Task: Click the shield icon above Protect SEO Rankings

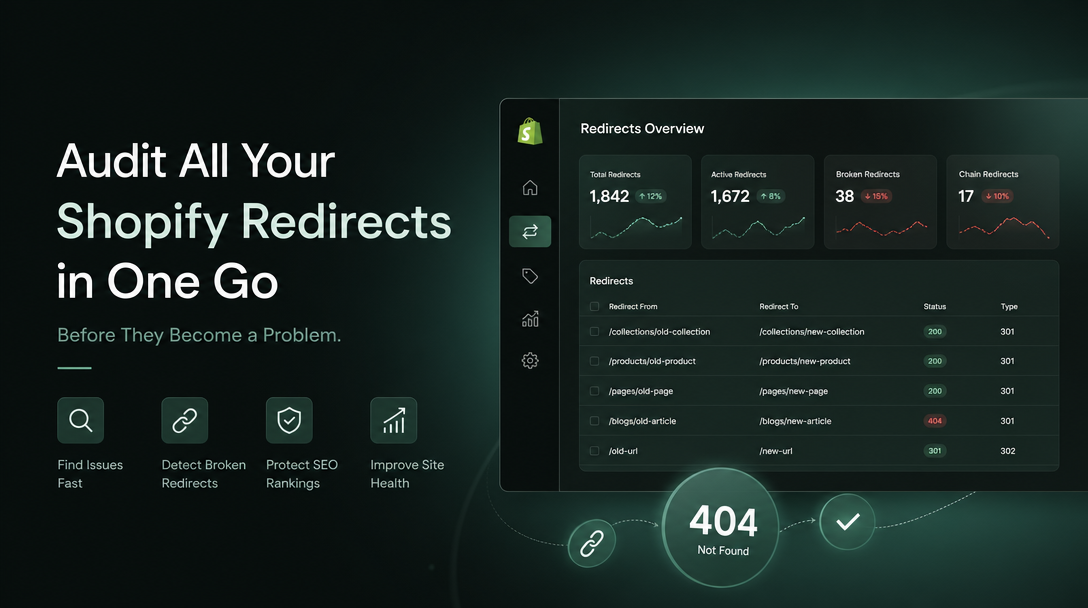Action: point(289,421)
